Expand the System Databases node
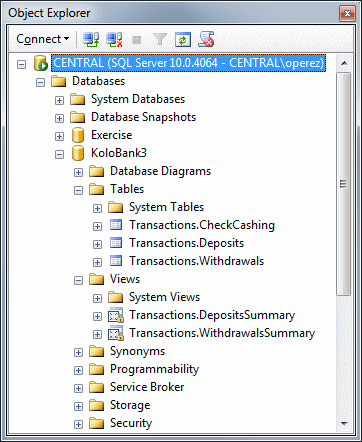This screenshot has width=362, height=442. pos(59,100)
